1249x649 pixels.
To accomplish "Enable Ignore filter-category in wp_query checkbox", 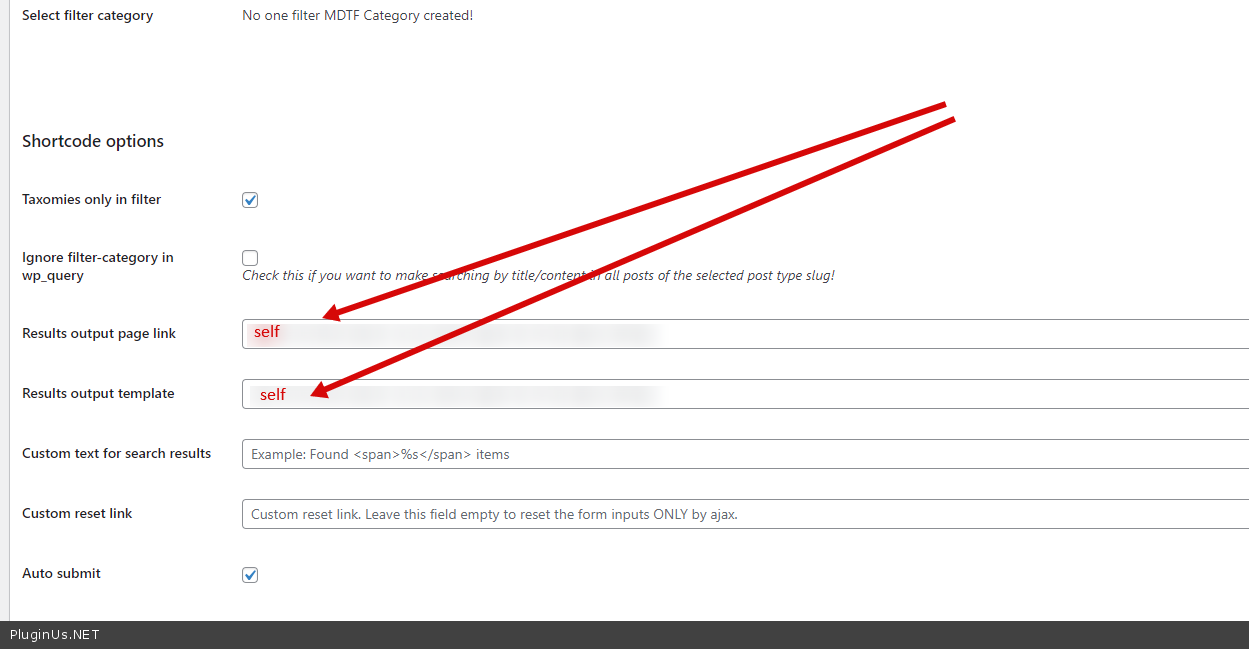I will coord(250,258).
